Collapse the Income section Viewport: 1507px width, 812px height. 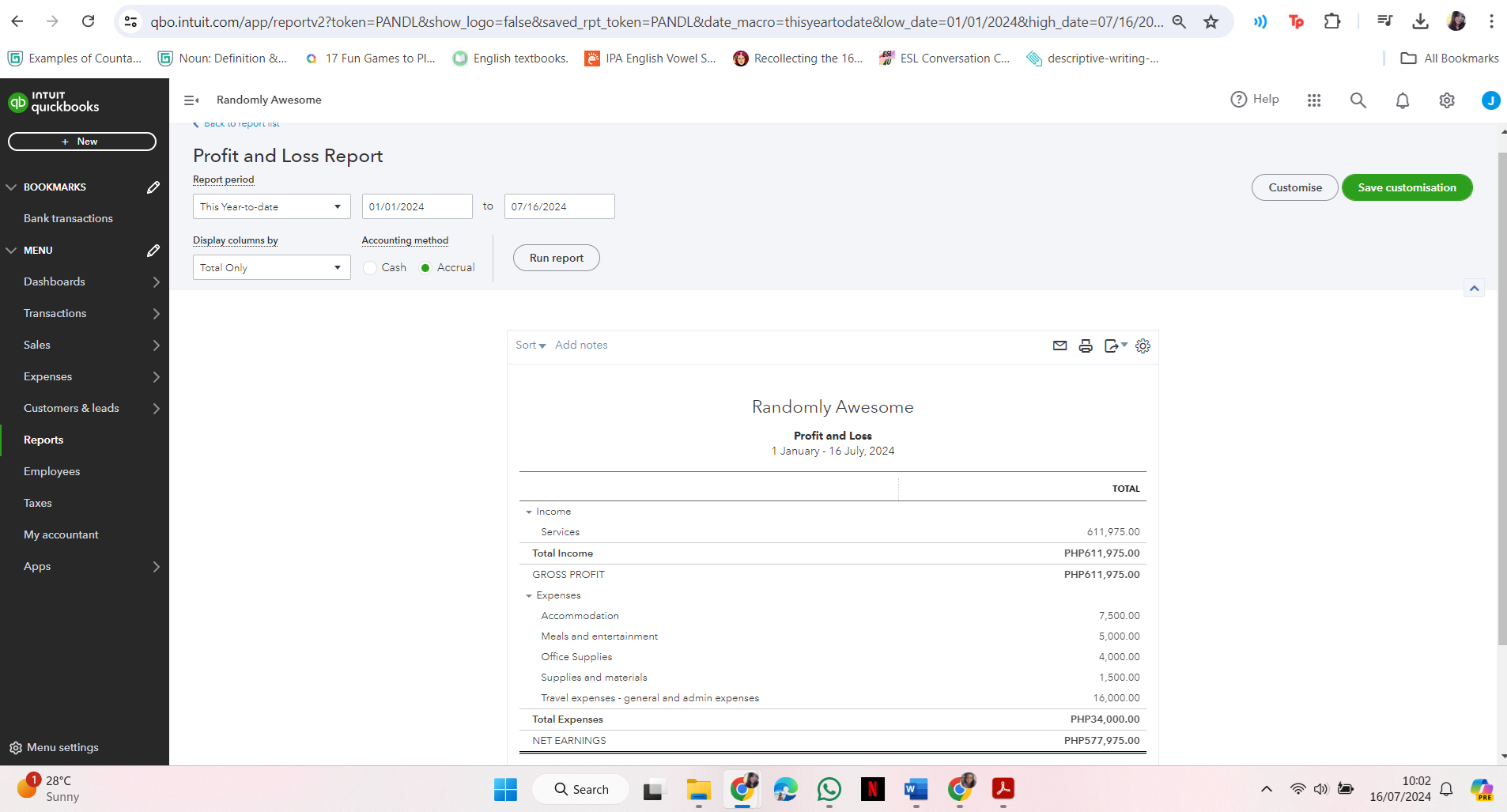[x=529, y=512]
